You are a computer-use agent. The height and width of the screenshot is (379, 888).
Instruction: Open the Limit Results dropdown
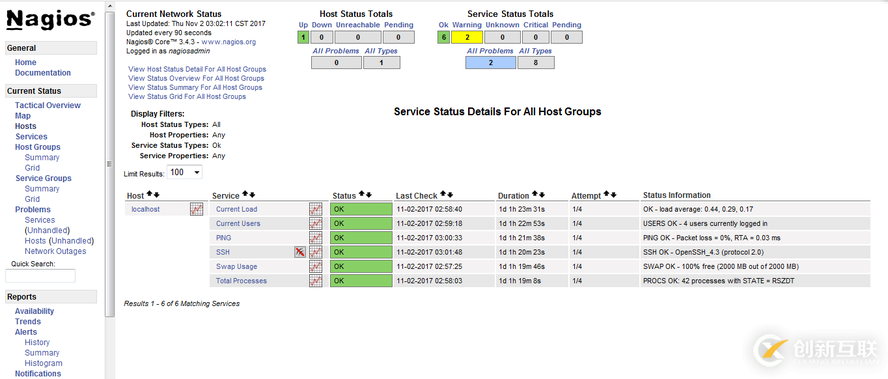coord(185,172)
